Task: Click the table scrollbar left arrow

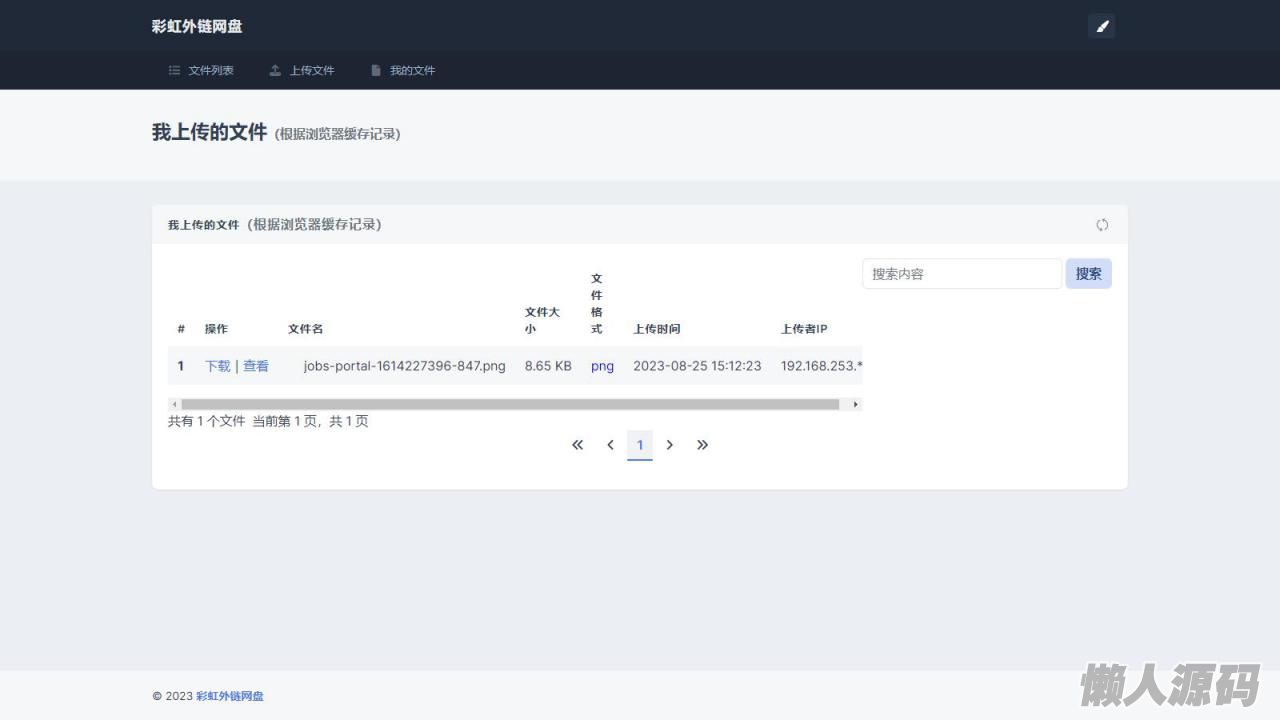Action: 174,405
